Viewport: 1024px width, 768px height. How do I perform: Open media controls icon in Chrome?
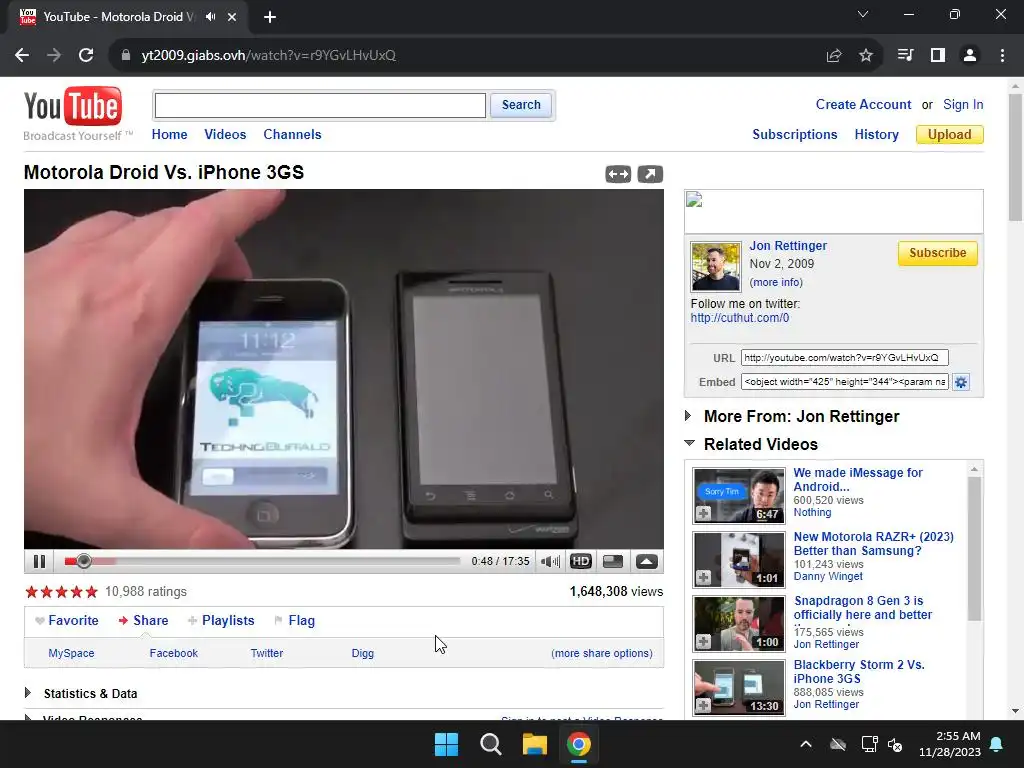[x=905, y=56]
